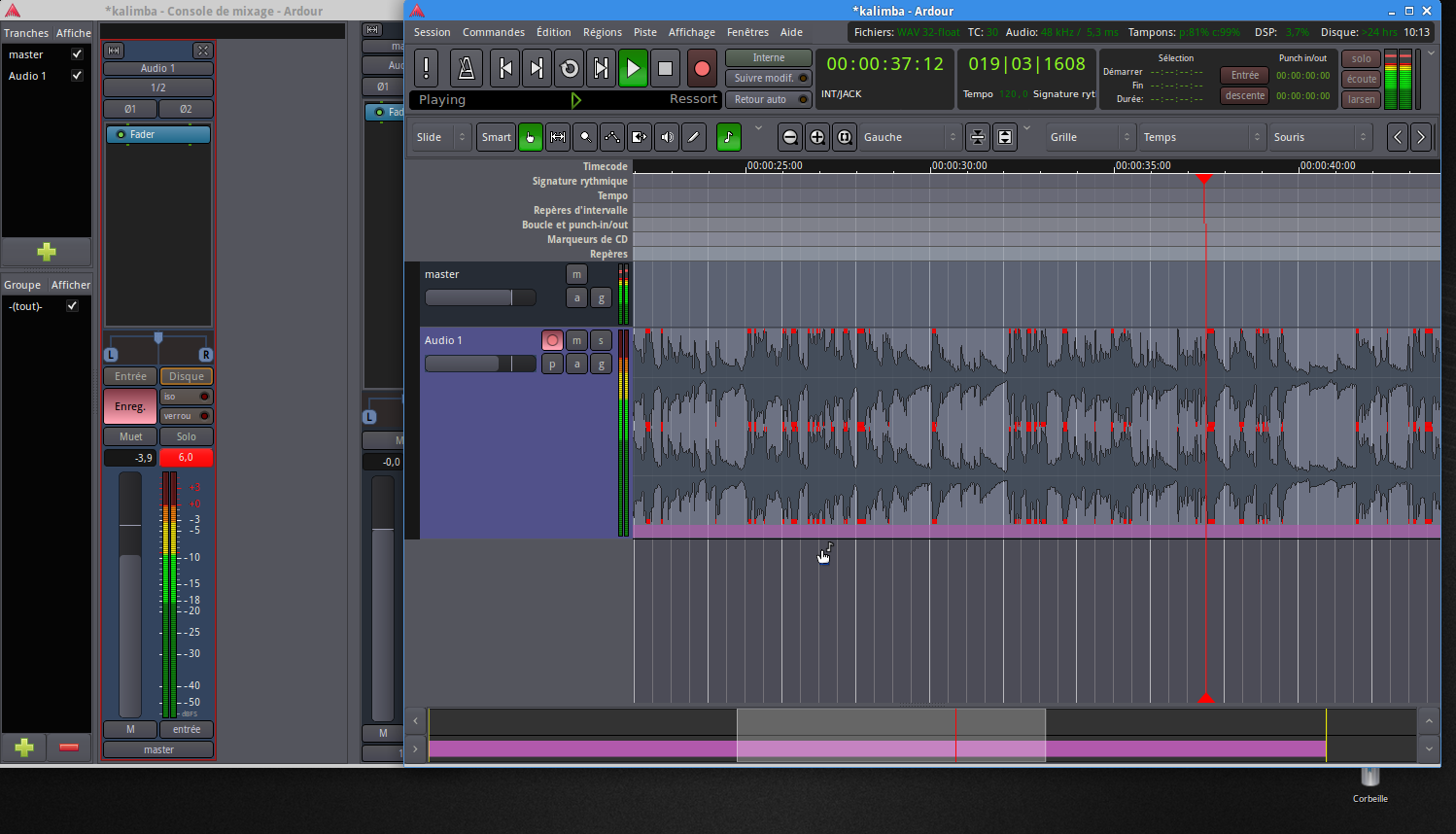Enable loop playback in transport bar
1456x834 pixels.
pyautogui.click(x=570, y=68)
